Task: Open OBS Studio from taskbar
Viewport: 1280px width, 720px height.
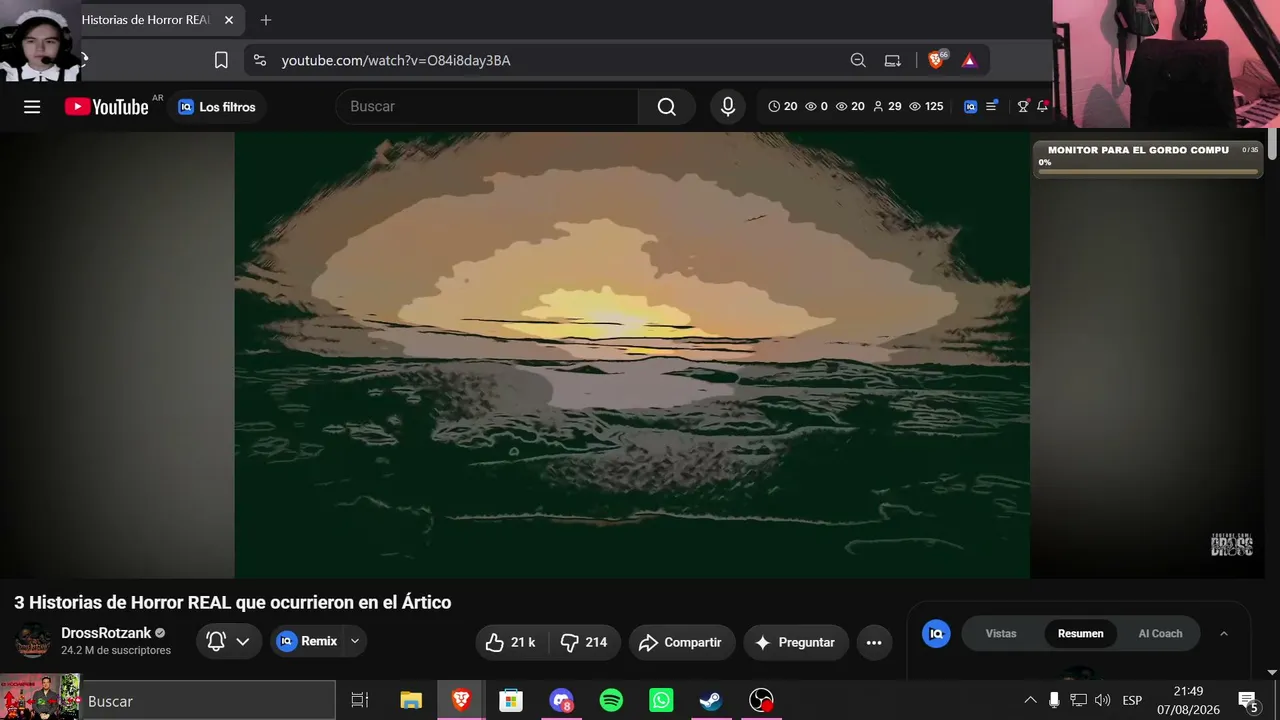Action: [762, 701]
